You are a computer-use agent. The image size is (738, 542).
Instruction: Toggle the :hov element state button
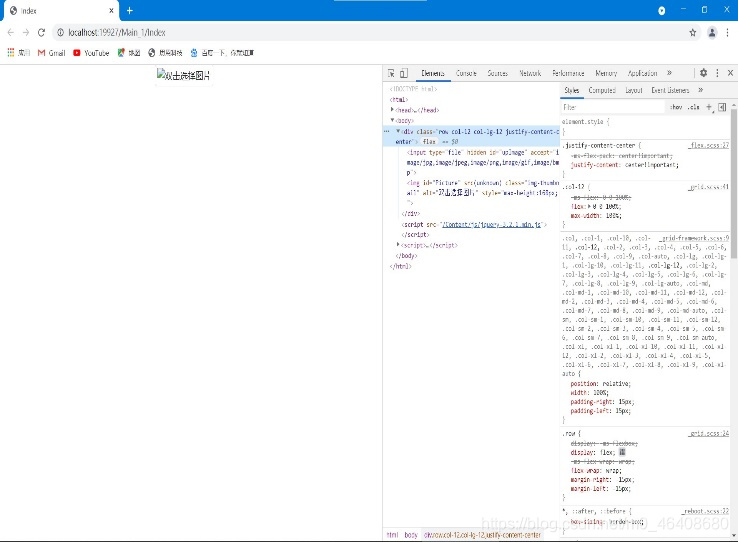[x=676, y=107]
